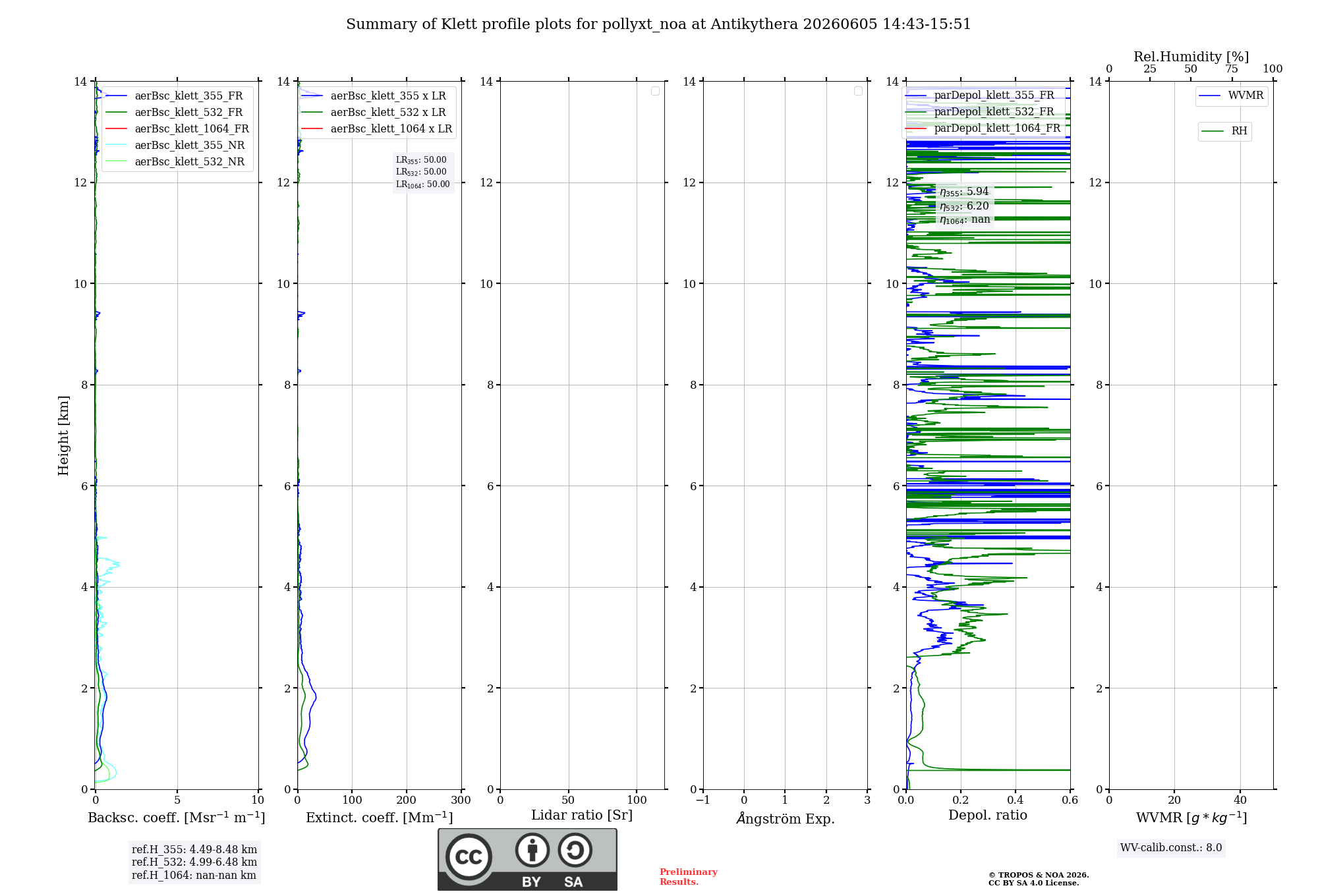Click the © TROPOS & NOA 2026 copyright text
This screenshot has width=1318, height=896.
tap(1039, 876)
